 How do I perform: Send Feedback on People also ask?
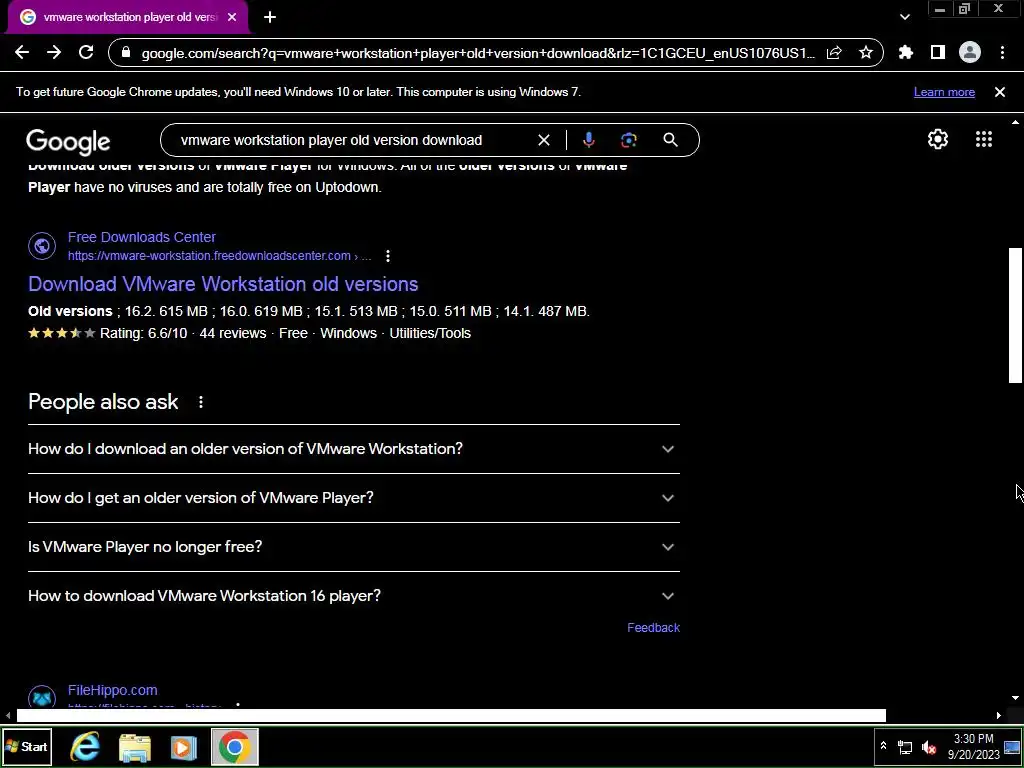653,628
